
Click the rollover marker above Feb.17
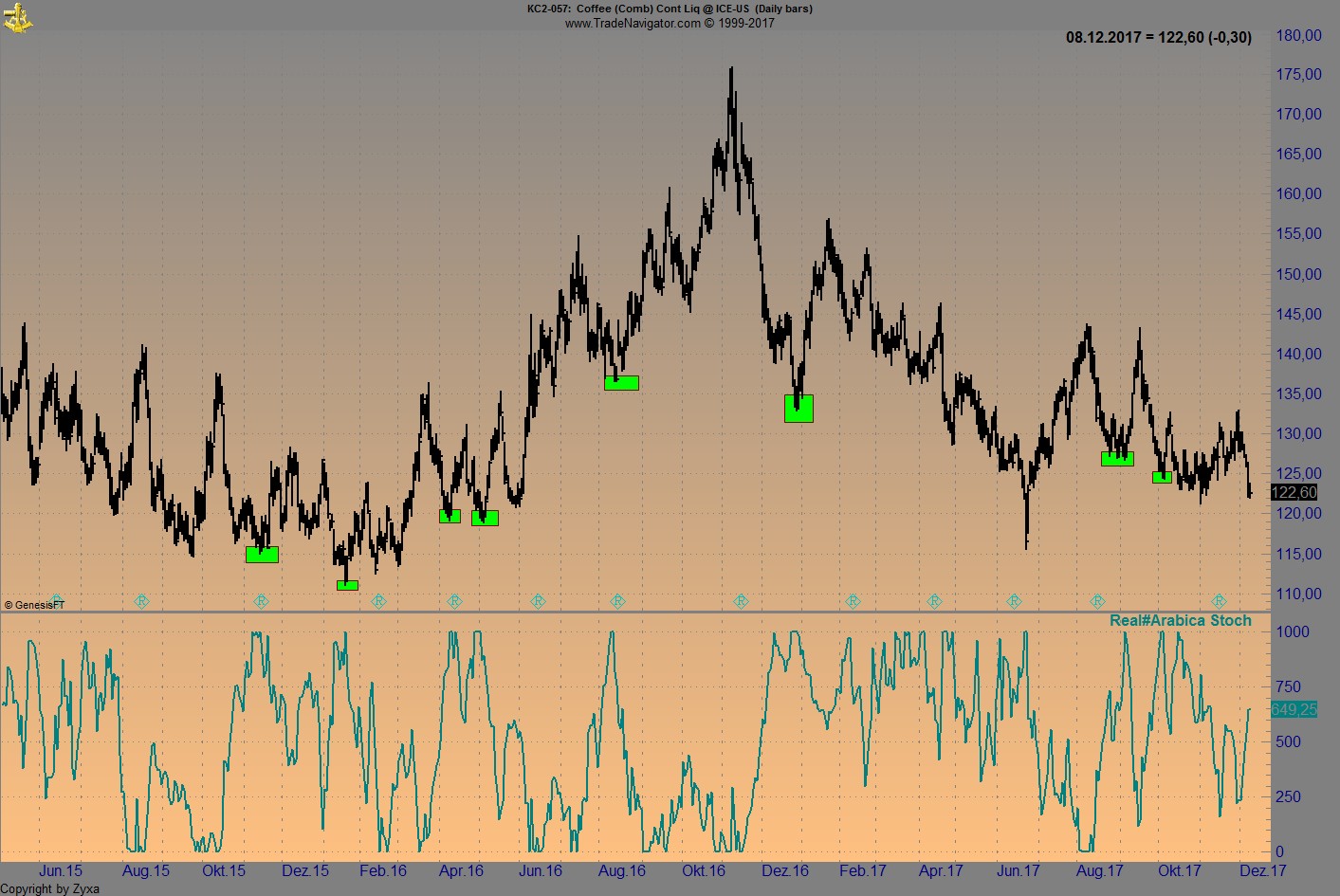(853, 601)
